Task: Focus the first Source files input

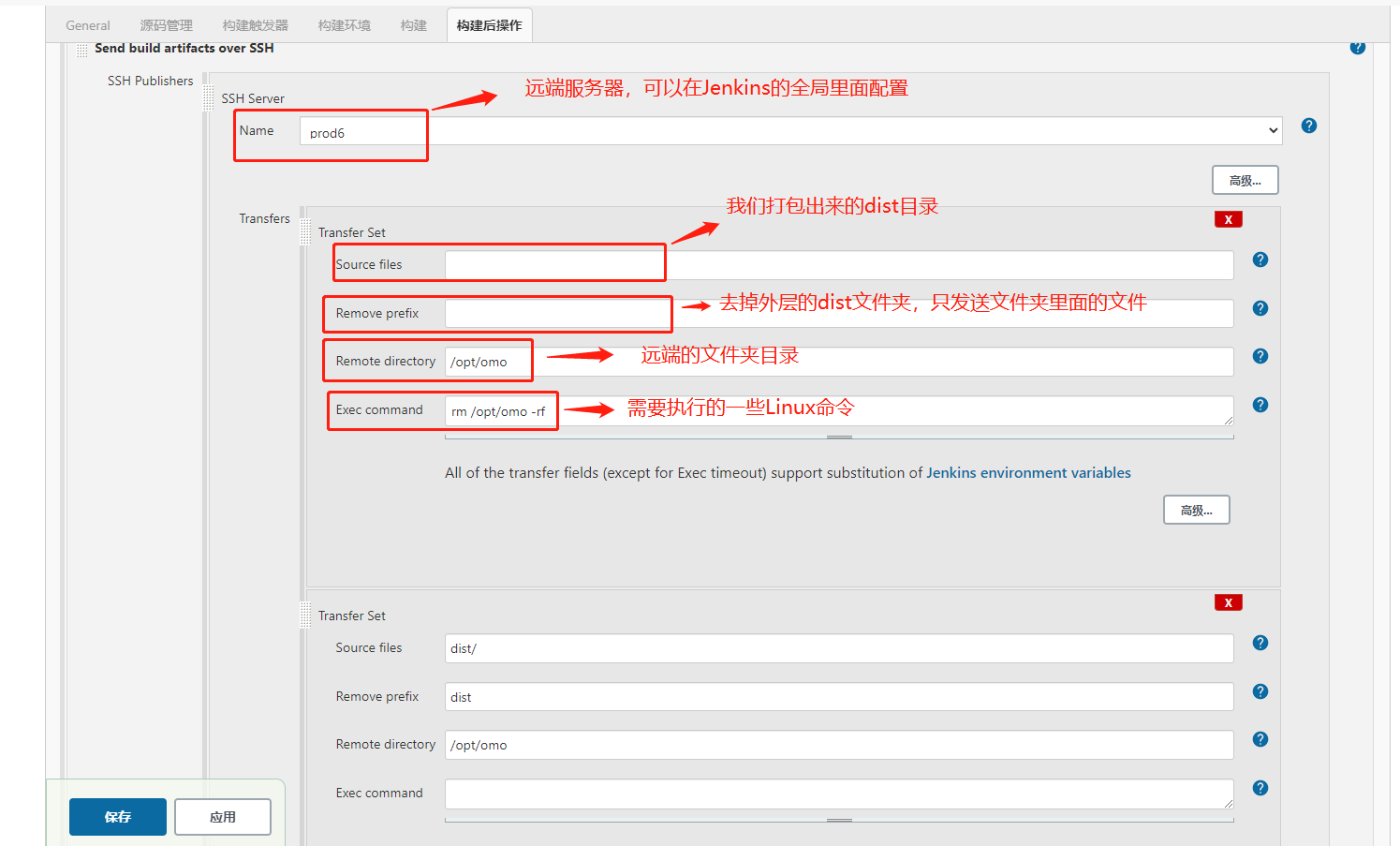Action: coord(839,265)
